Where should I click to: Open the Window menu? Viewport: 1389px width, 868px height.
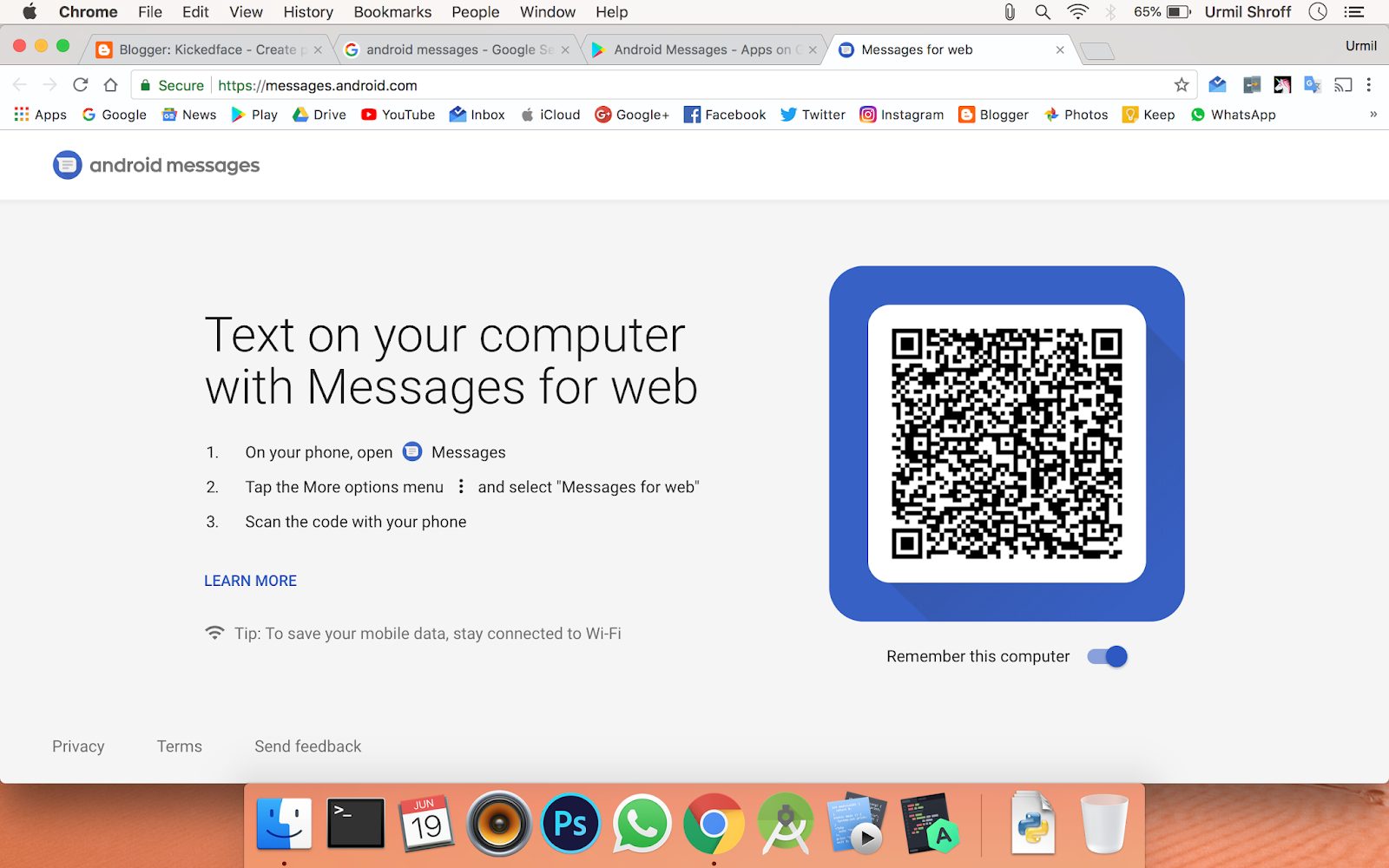548,12
